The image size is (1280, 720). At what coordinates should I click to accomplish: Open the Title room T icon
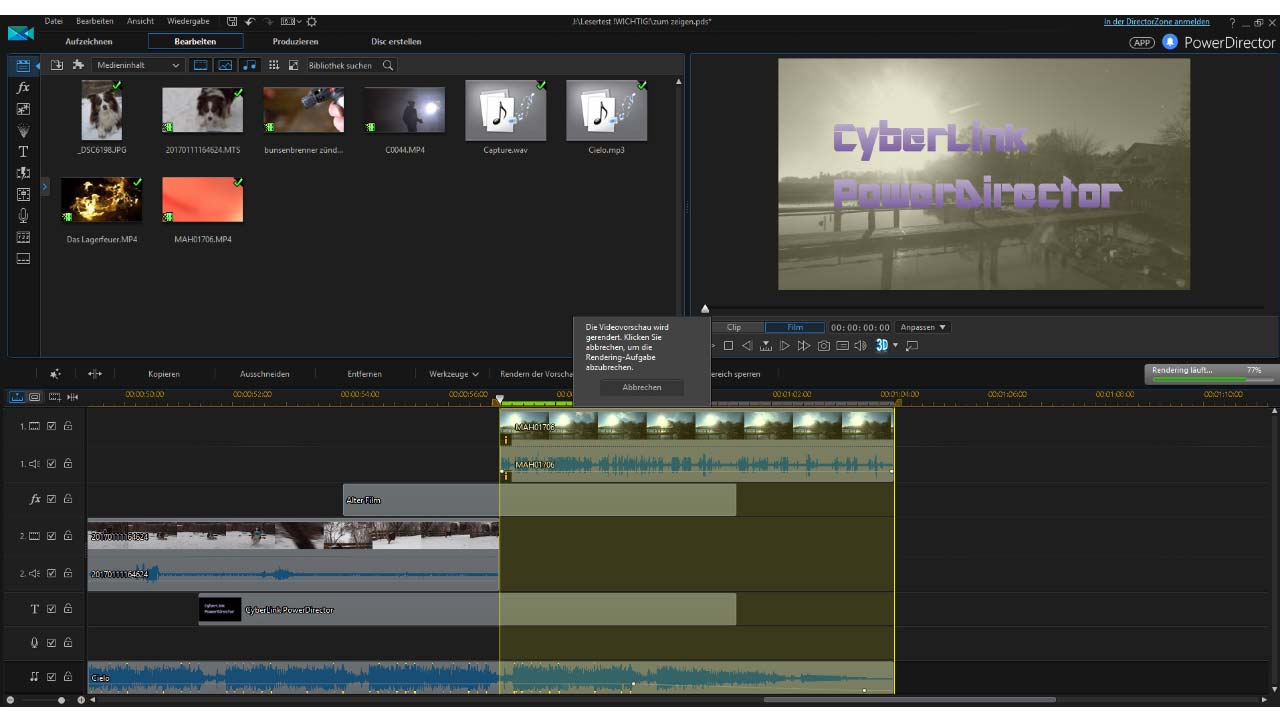[23, 152]
